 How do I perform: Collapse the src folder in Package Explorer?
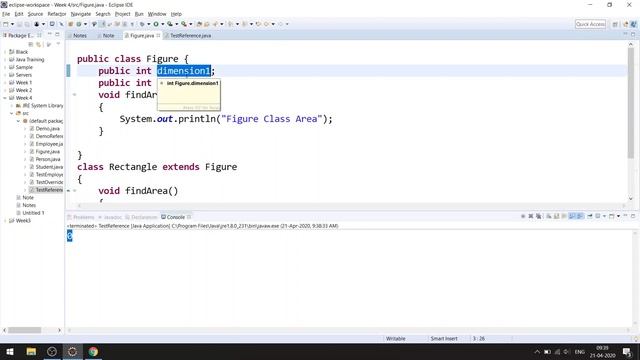pos(12,113)
